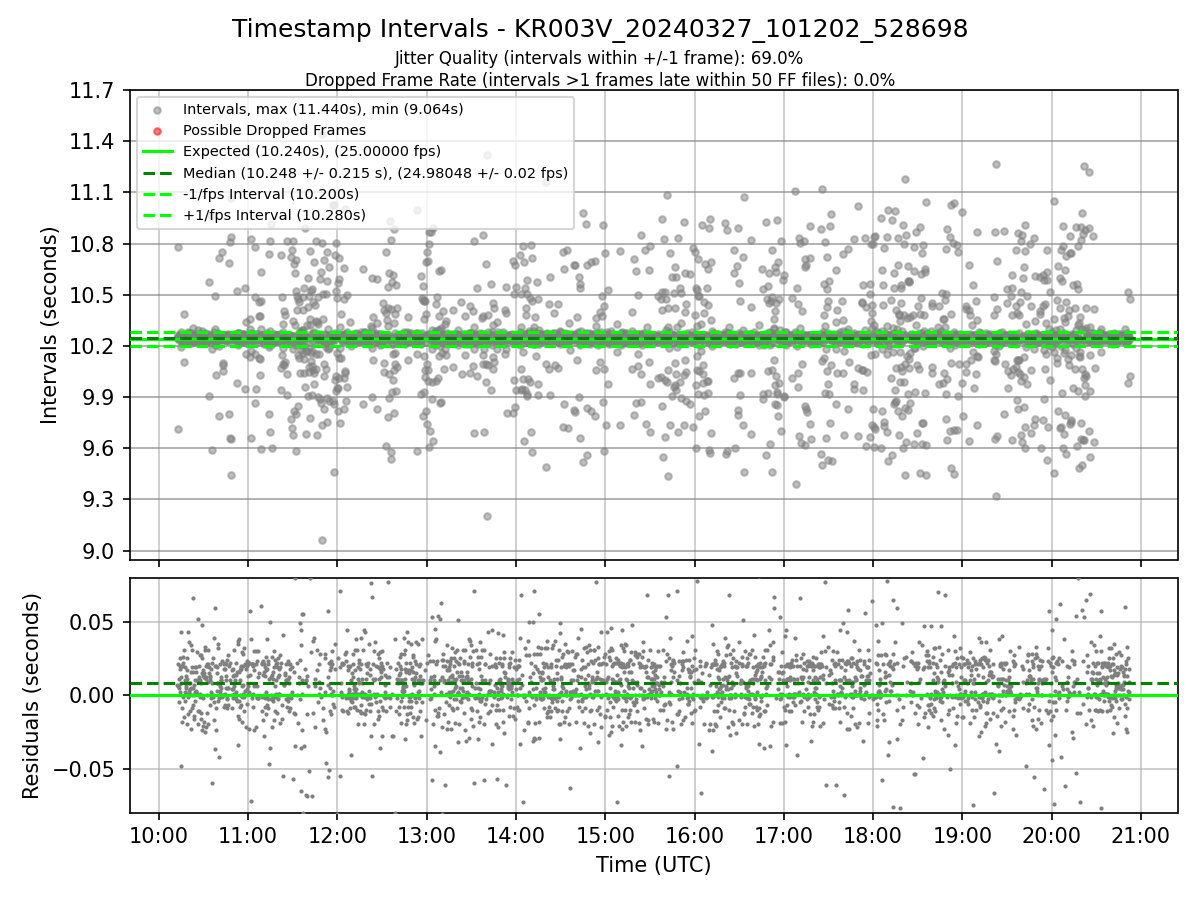This screenshot has height=900, width=1200.
Task: Click the 'Intervals (seconds)' y-axis label
Action: click(50, 325)
